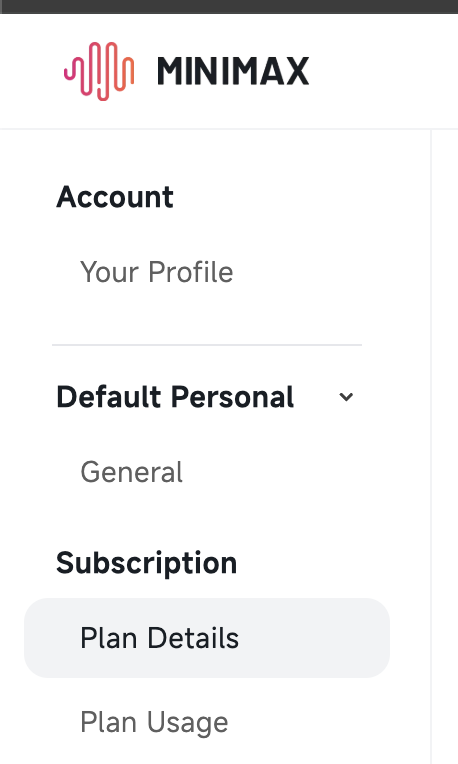Show Plan Usage under Subscription
The height and width of the screenshot is (764, 458).
154,722
